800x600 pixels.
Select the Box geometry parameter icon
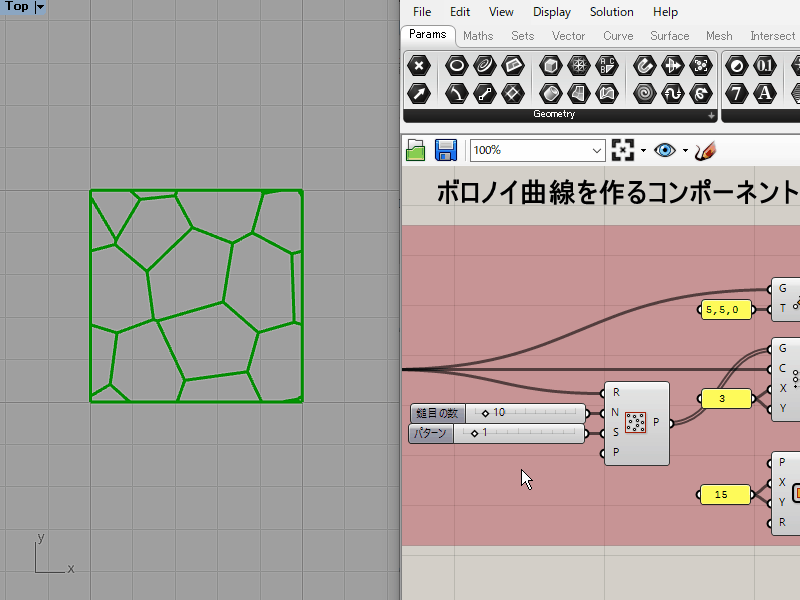(549, 65)
